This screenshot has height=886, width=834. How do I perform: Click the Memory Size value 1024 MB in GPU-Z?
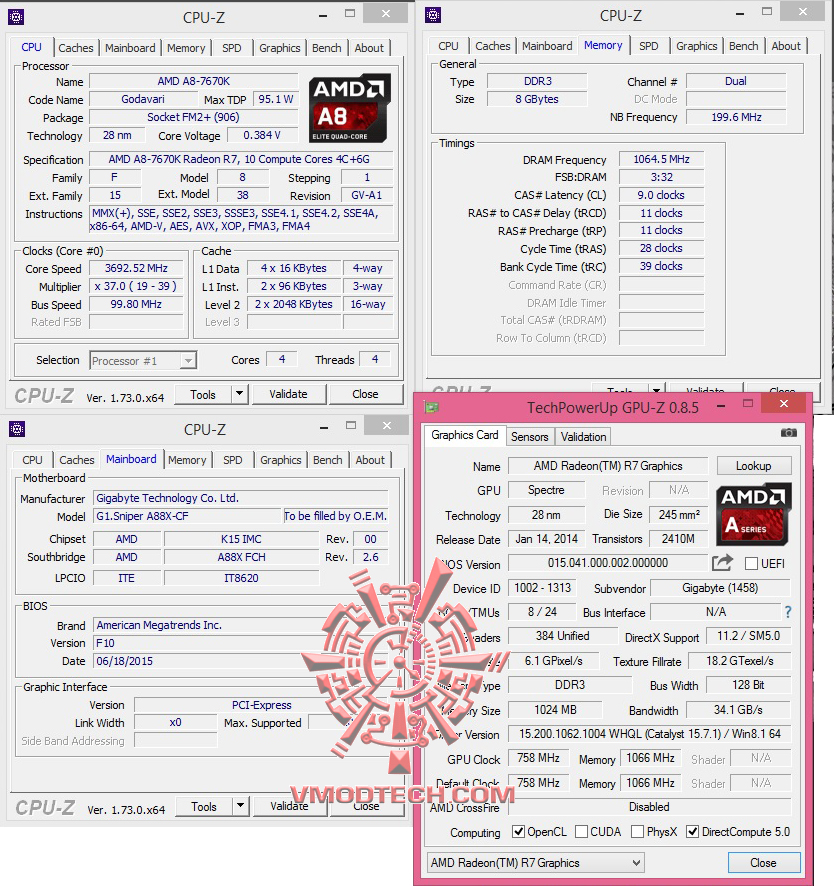pyautogui.click(x=555, y=710)
